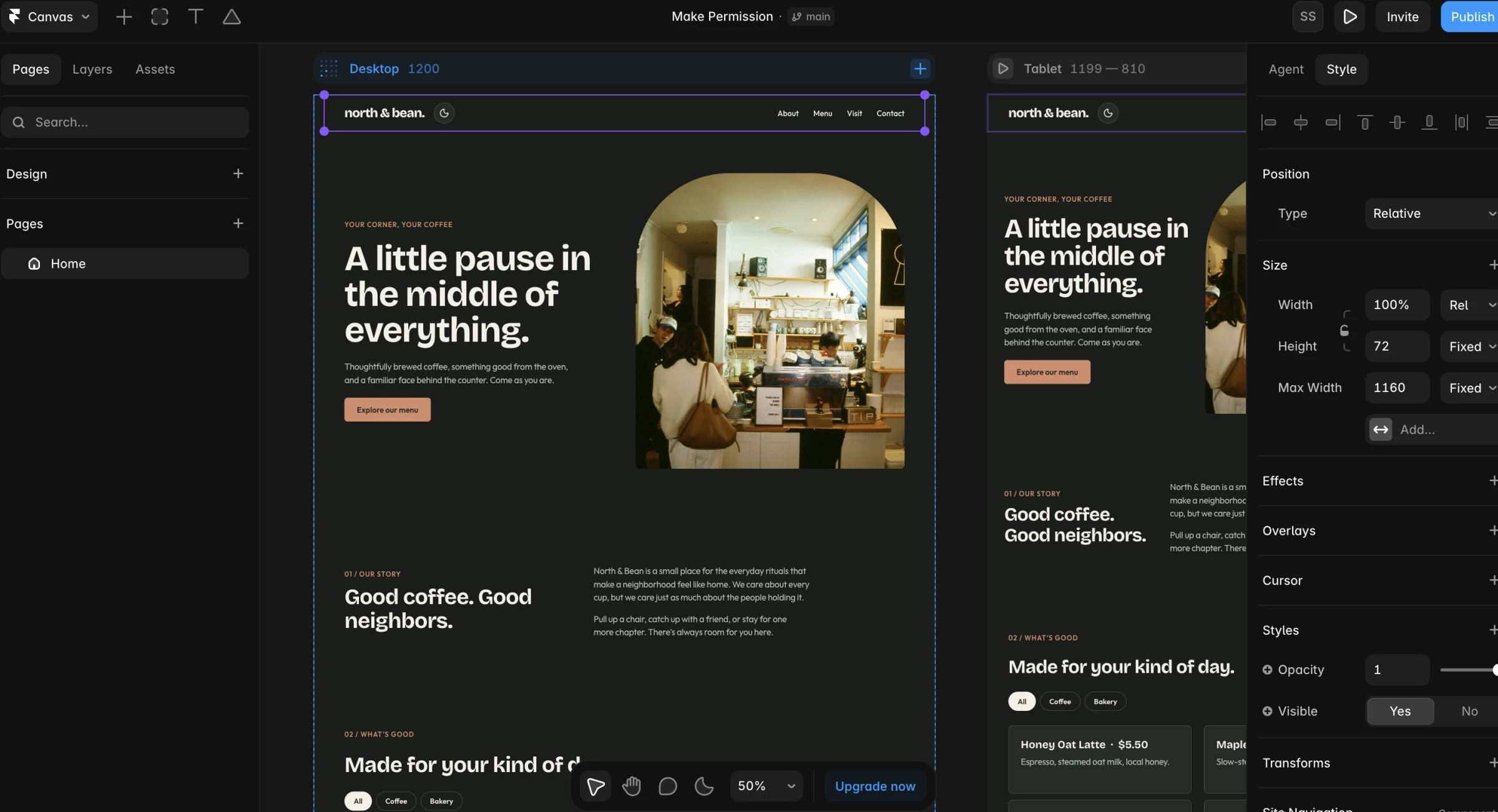The height and width of the screenshot is (812, 1498).
Task: Select the Text tool icon
Action: tap(195, 17)
